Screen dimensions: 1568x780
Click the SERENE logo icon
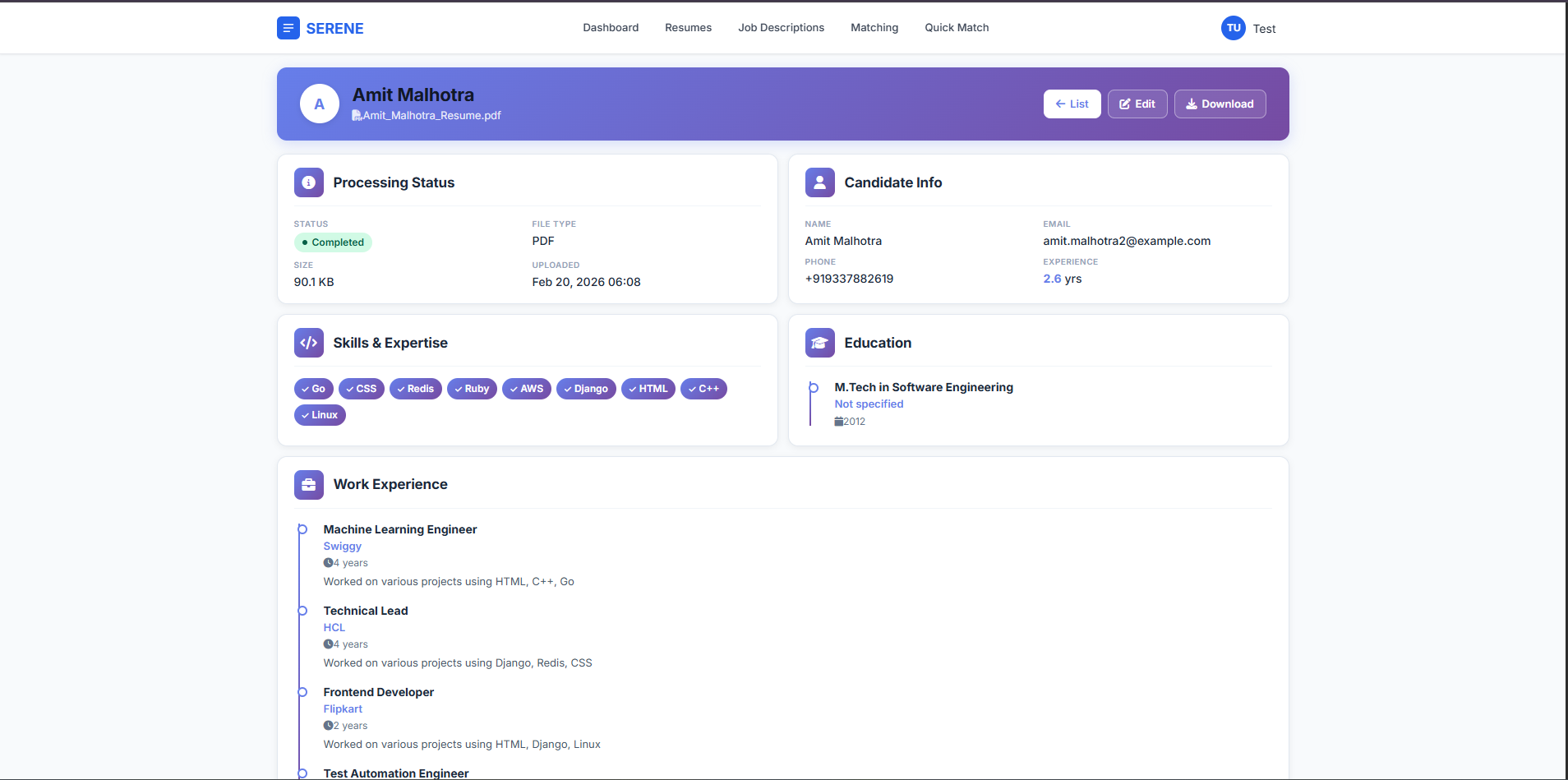pos(288,28)
